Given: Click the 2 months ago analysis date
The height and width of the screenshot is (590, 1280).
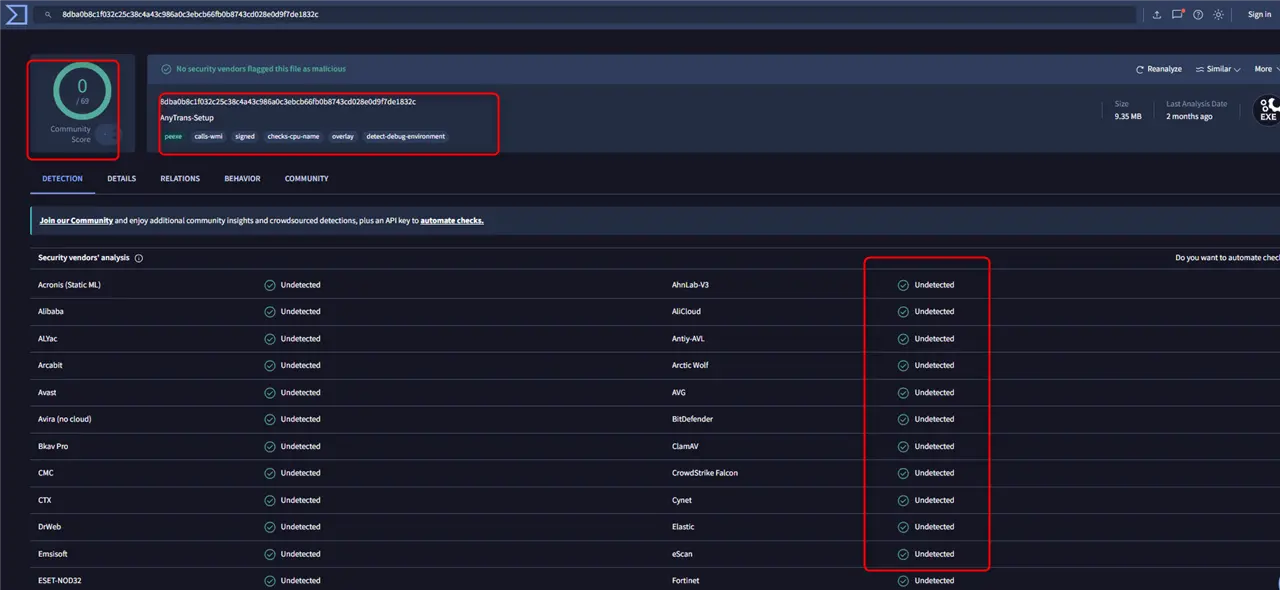Looking at the screenshot, I should click(x=1189, y=117).
